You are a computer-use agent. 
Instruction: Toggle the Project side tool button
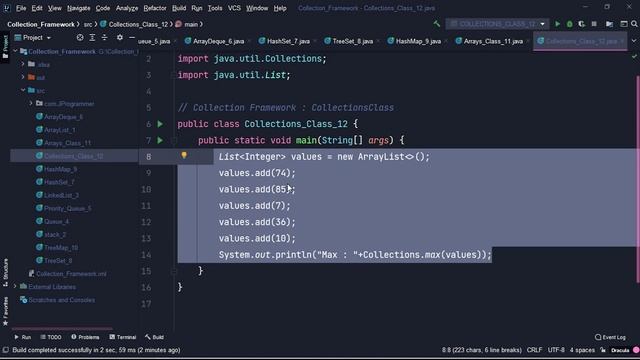5,47
